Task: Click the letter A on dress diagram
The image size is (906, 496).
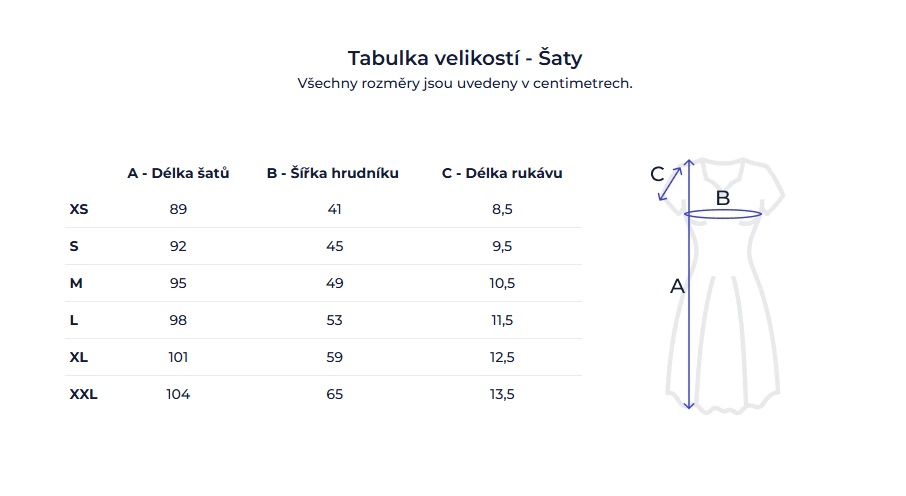Action: [x=677, y=287]
